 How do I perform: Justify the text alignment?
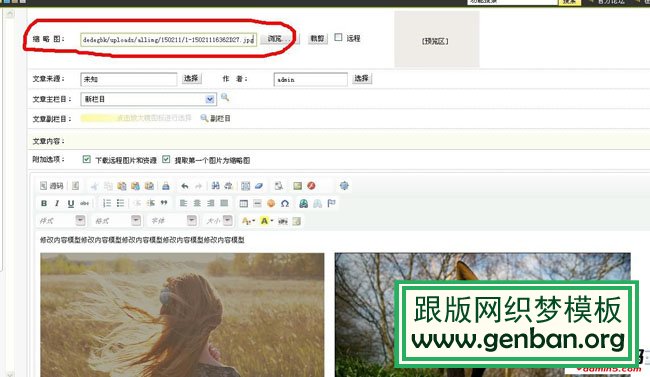(224, 203)
